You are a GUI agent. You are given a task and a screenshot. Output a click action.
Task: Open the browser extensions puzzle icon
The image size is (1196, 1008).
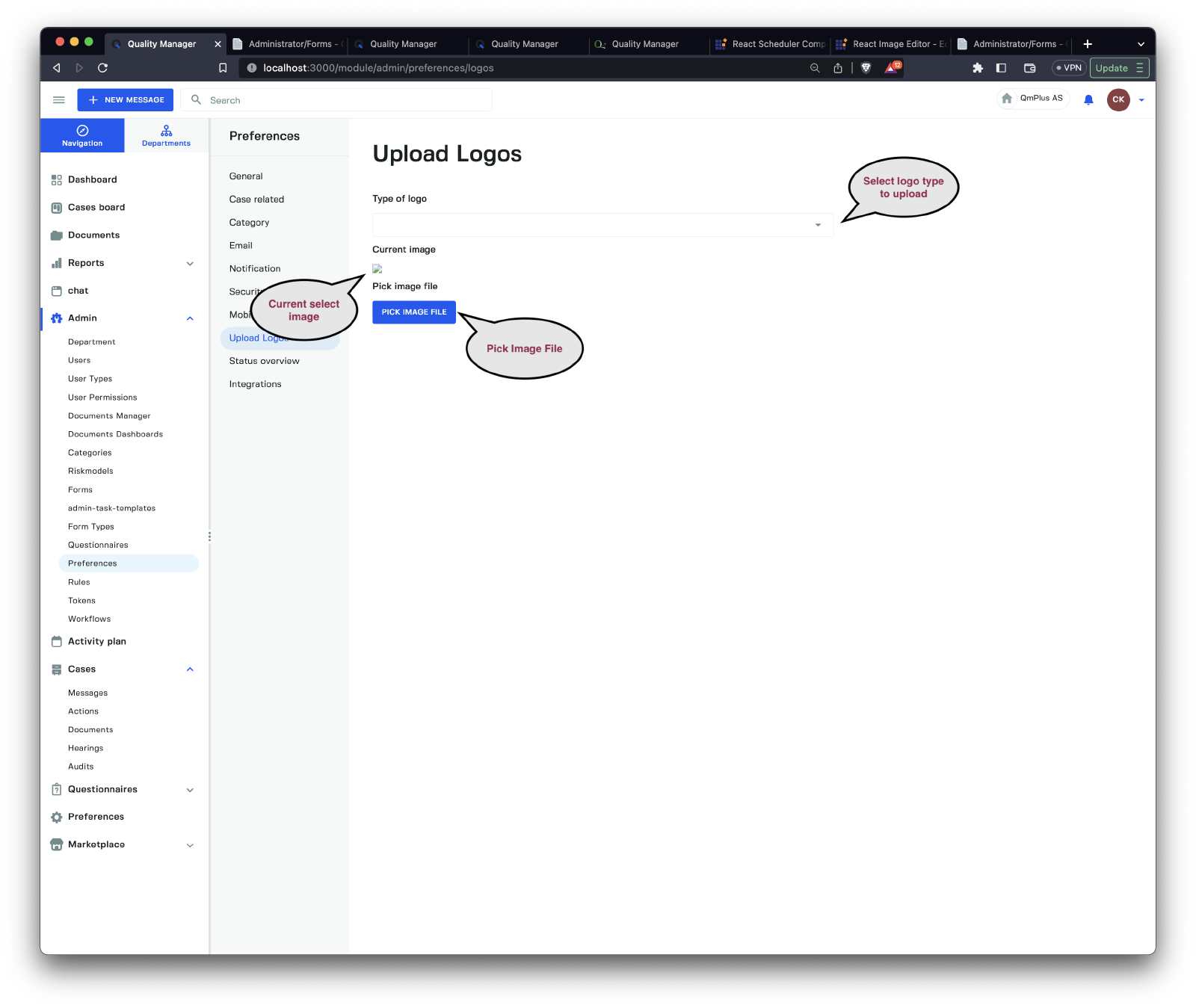[977, 68]
